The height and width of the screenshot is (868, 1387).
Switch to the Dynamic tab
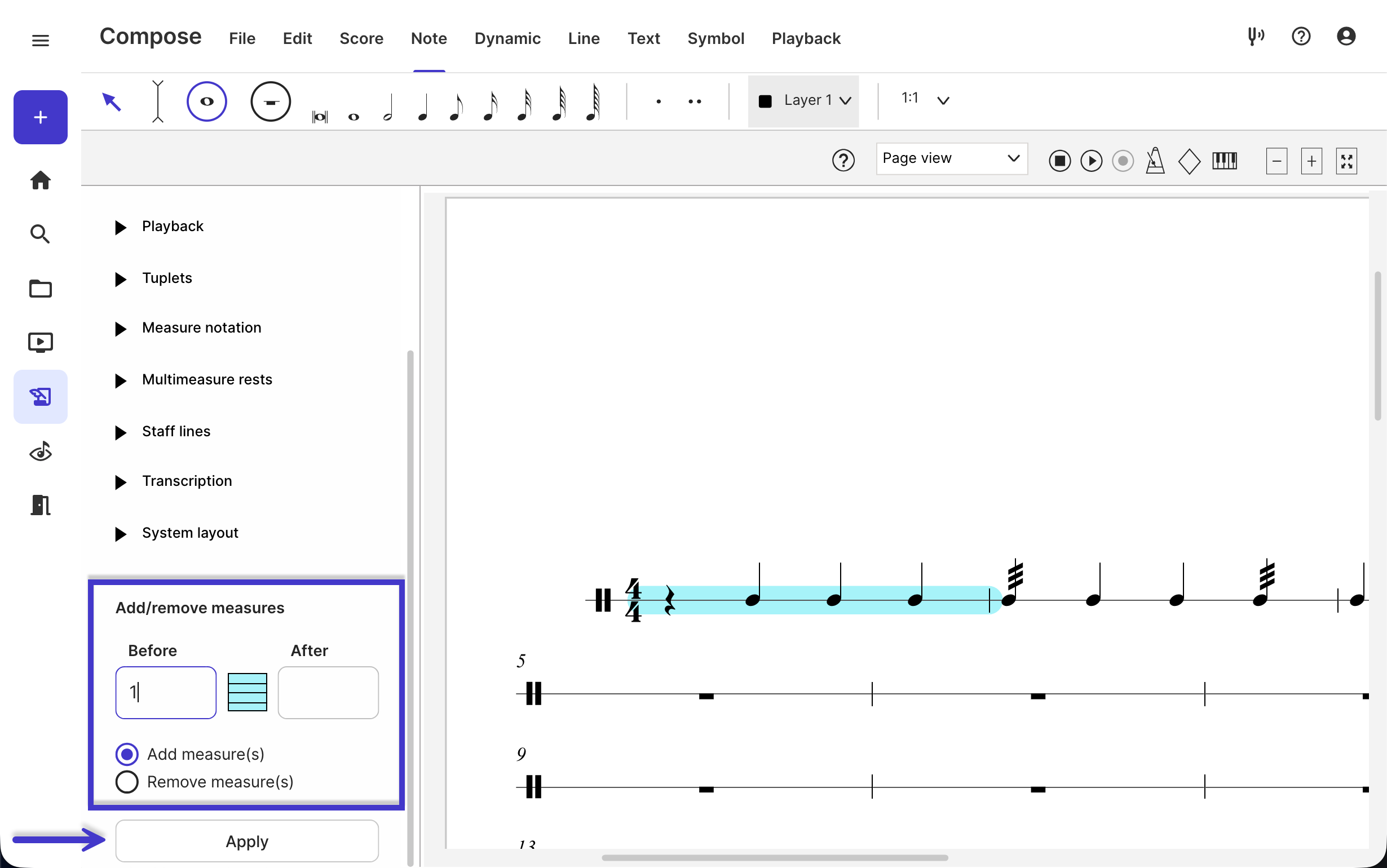(507, 38)
